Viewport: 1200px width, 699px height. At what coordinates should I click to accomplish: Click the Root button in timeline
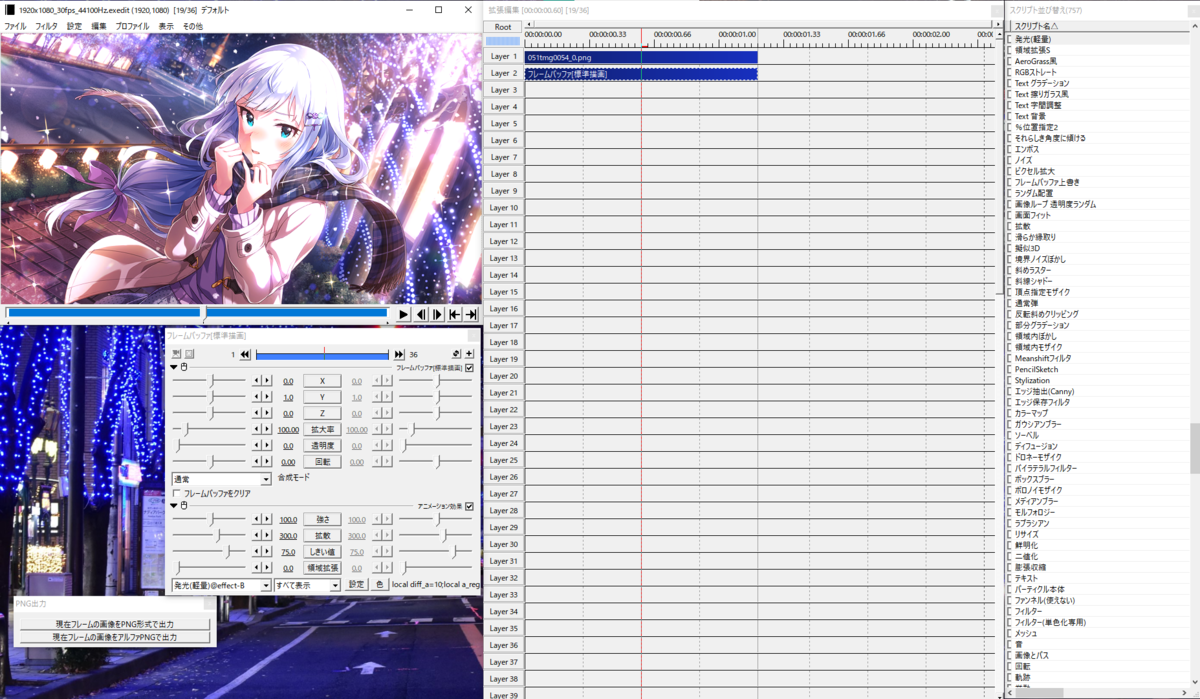[503, 27]
